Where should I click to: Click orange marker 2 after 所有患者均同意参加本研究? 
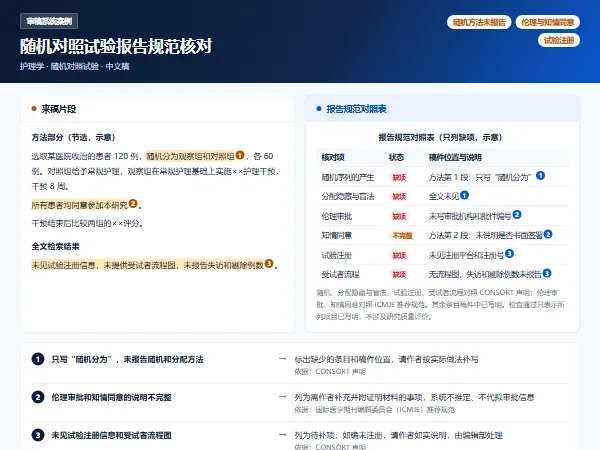tap(133, 204)
